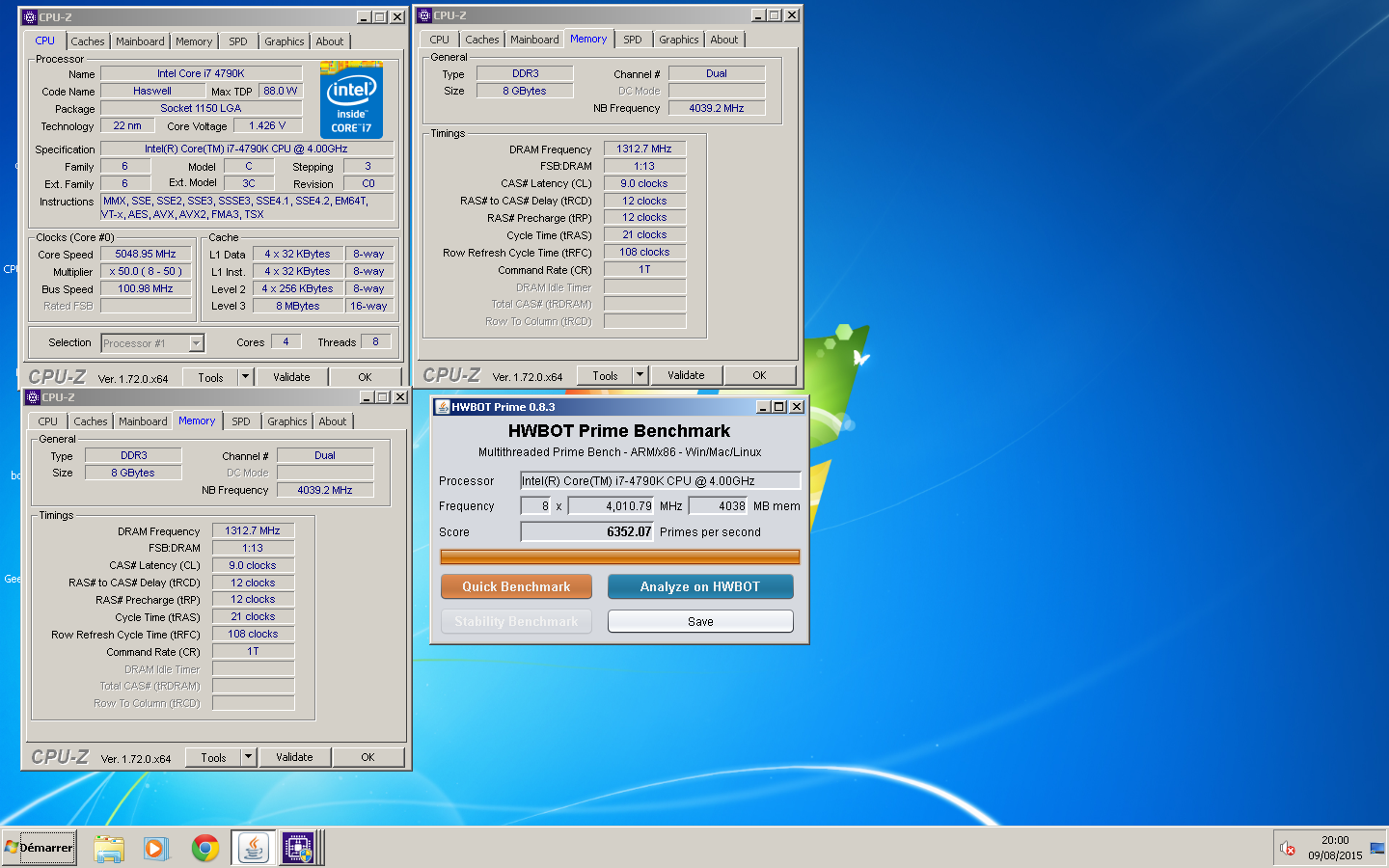Open SPD tab in the upper Memory CPU-Z window
1389x868 pixels.
[633, 40]
